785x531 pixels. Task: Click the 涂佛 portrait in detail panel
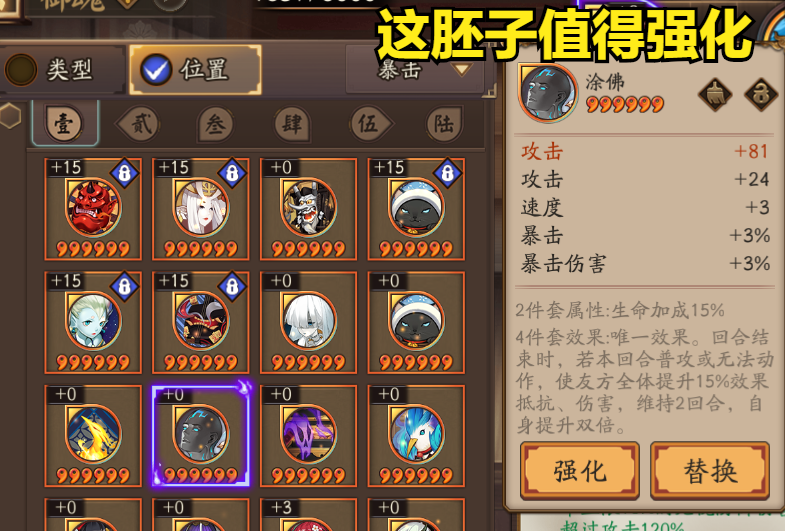(548, 93)
